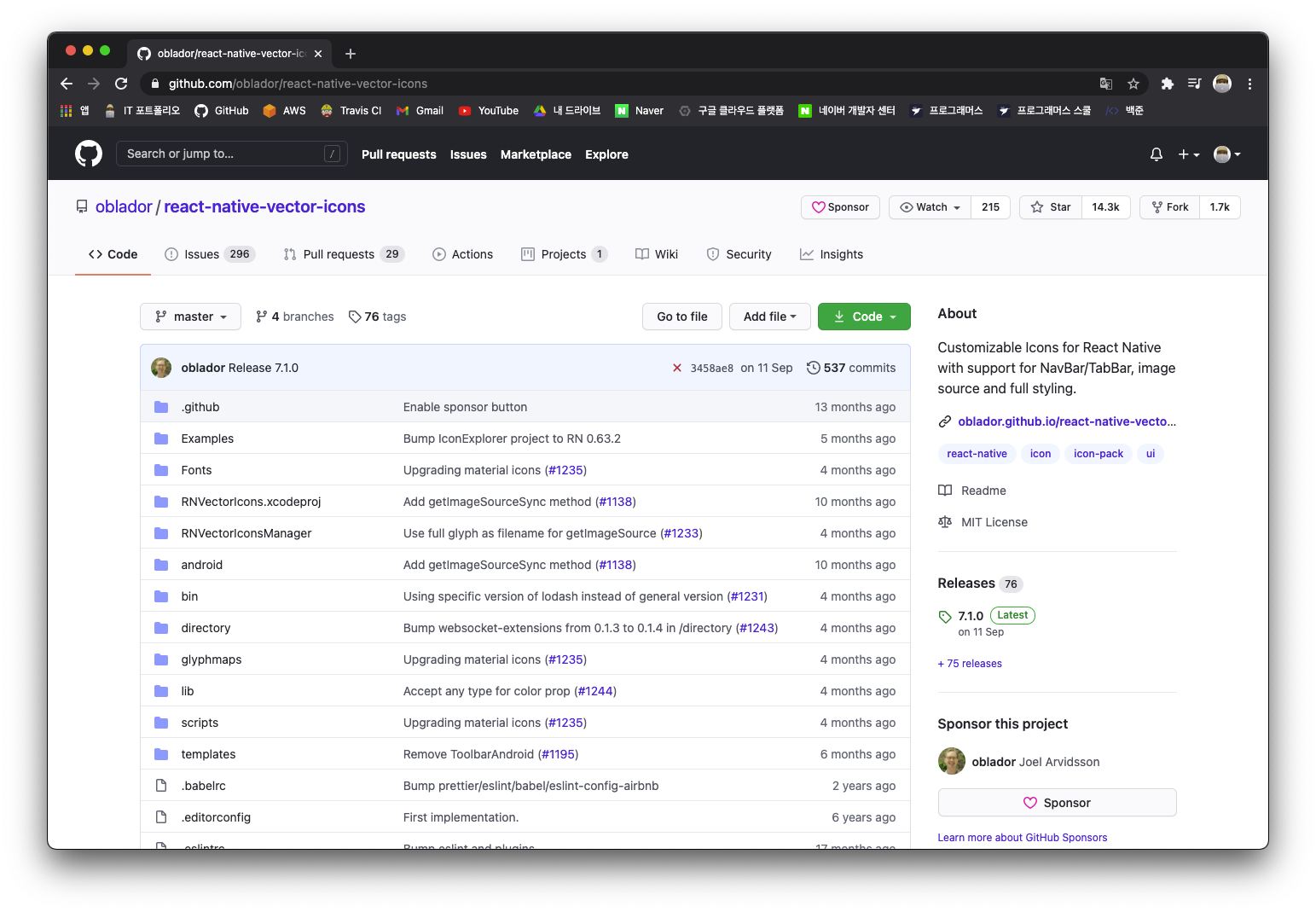Viewport: 1316px width, 912px height.
Task: Open the notifications bell
Action: pos(1157,154)
